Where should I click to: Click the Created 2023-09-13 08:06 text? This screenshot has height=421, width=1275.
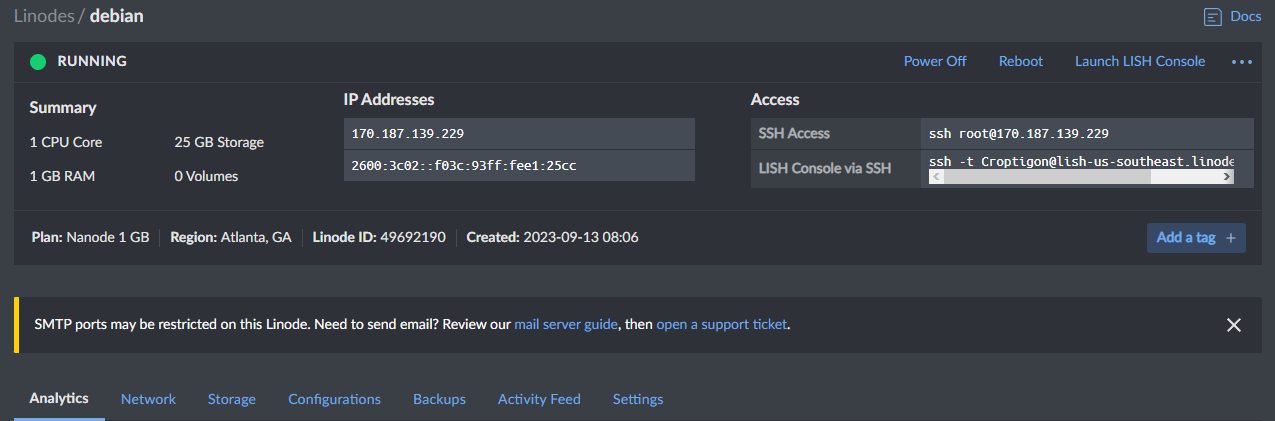pos(552,238)
